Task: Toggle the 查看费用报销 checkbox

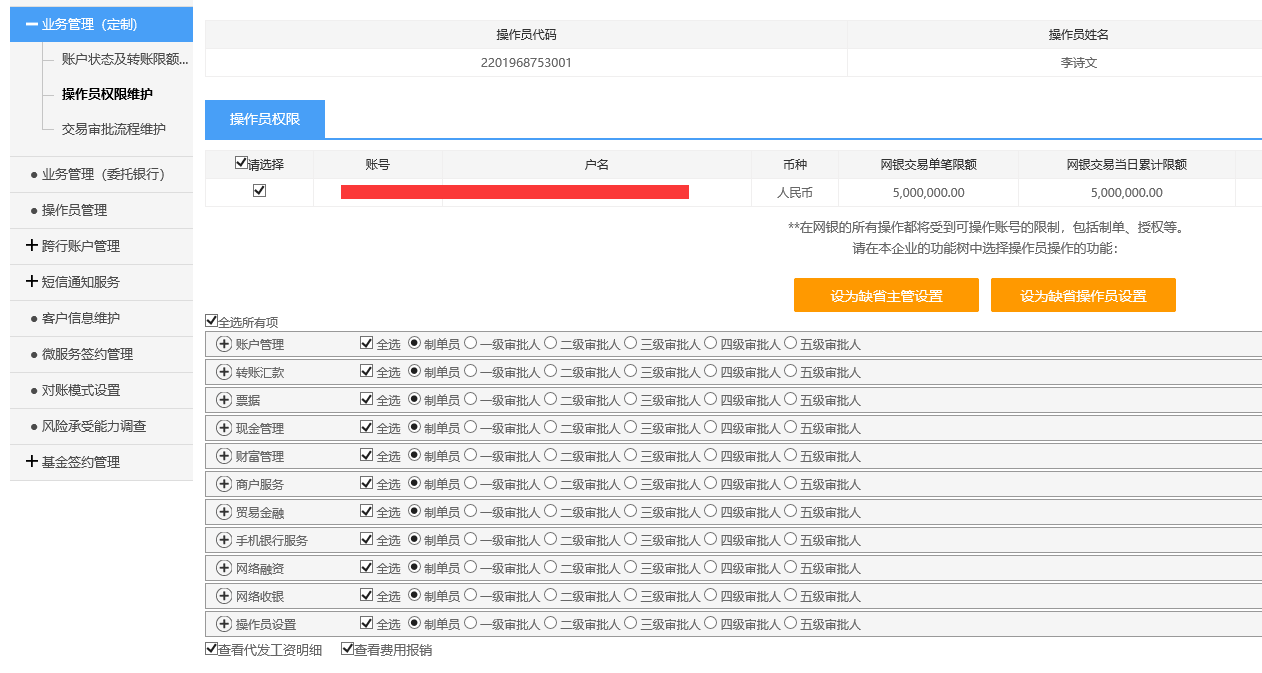Action: pos(348,649)
